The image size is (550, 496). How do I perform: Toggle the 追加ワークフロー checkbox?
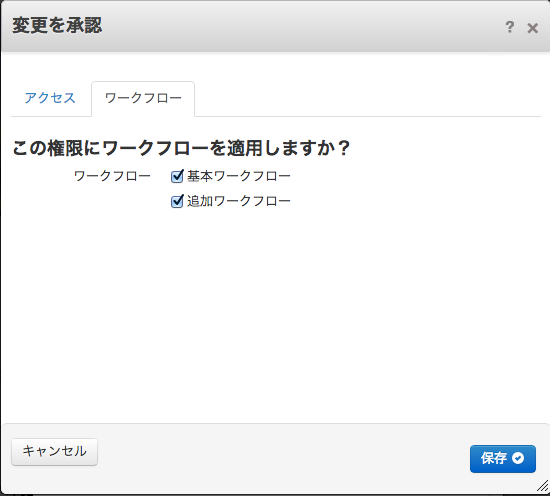[x=177, y=201]
